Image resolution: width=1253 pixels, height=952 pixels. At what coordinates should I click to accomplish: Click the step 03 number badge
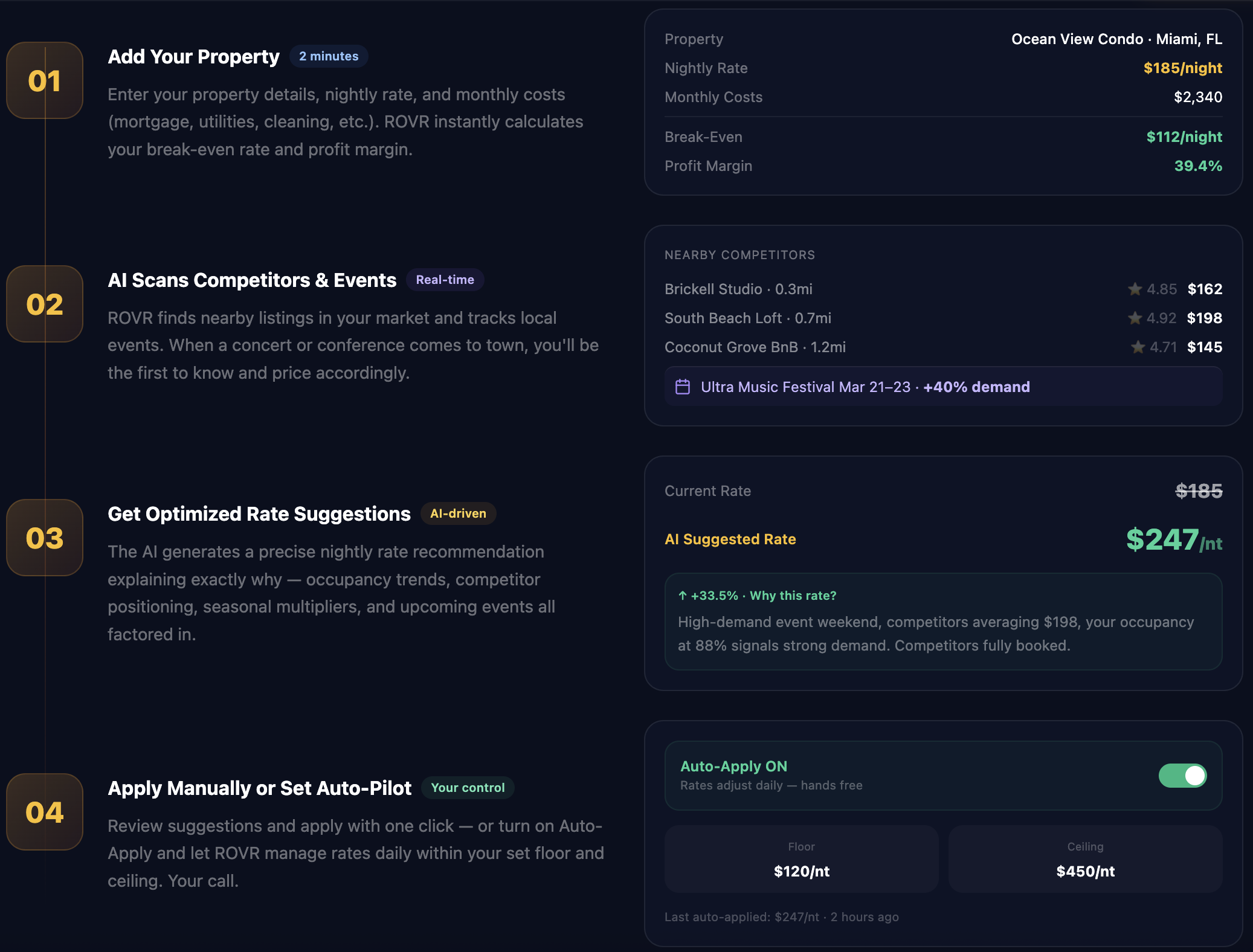[x=45, y=538]
